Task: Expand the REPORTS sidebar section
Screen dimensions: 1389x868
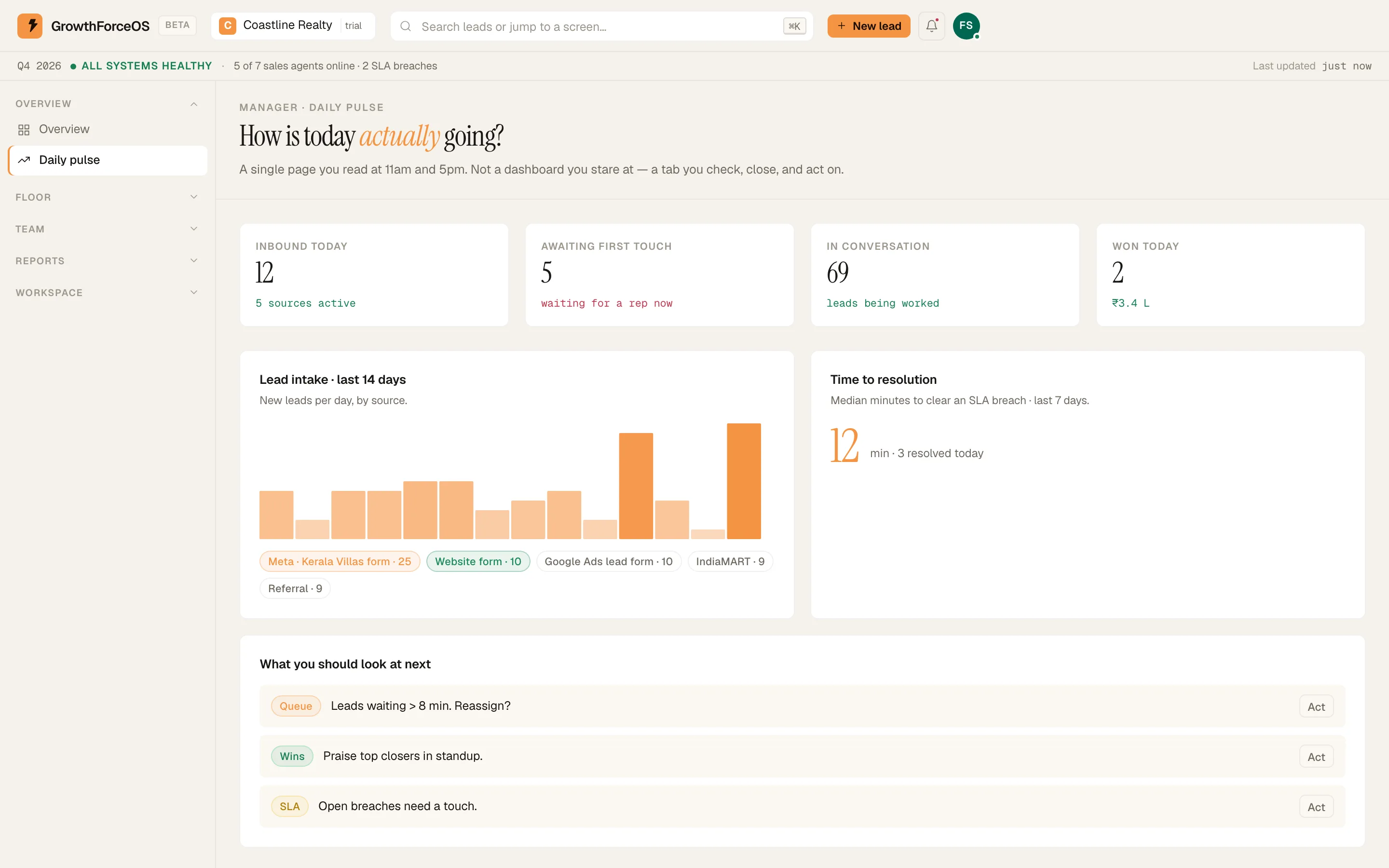Action: (x=108, y=261)
